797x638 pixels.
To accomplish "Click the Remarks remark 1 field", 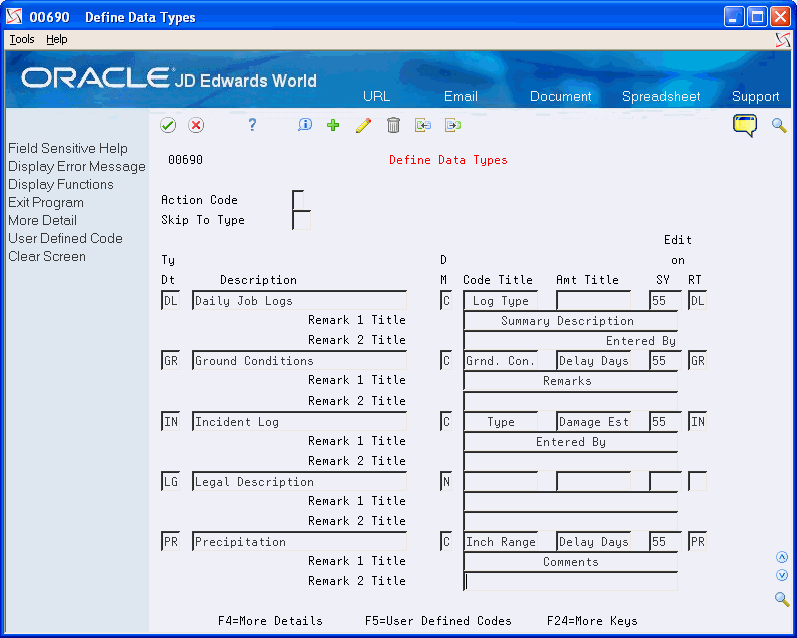I will coord(570,381).
